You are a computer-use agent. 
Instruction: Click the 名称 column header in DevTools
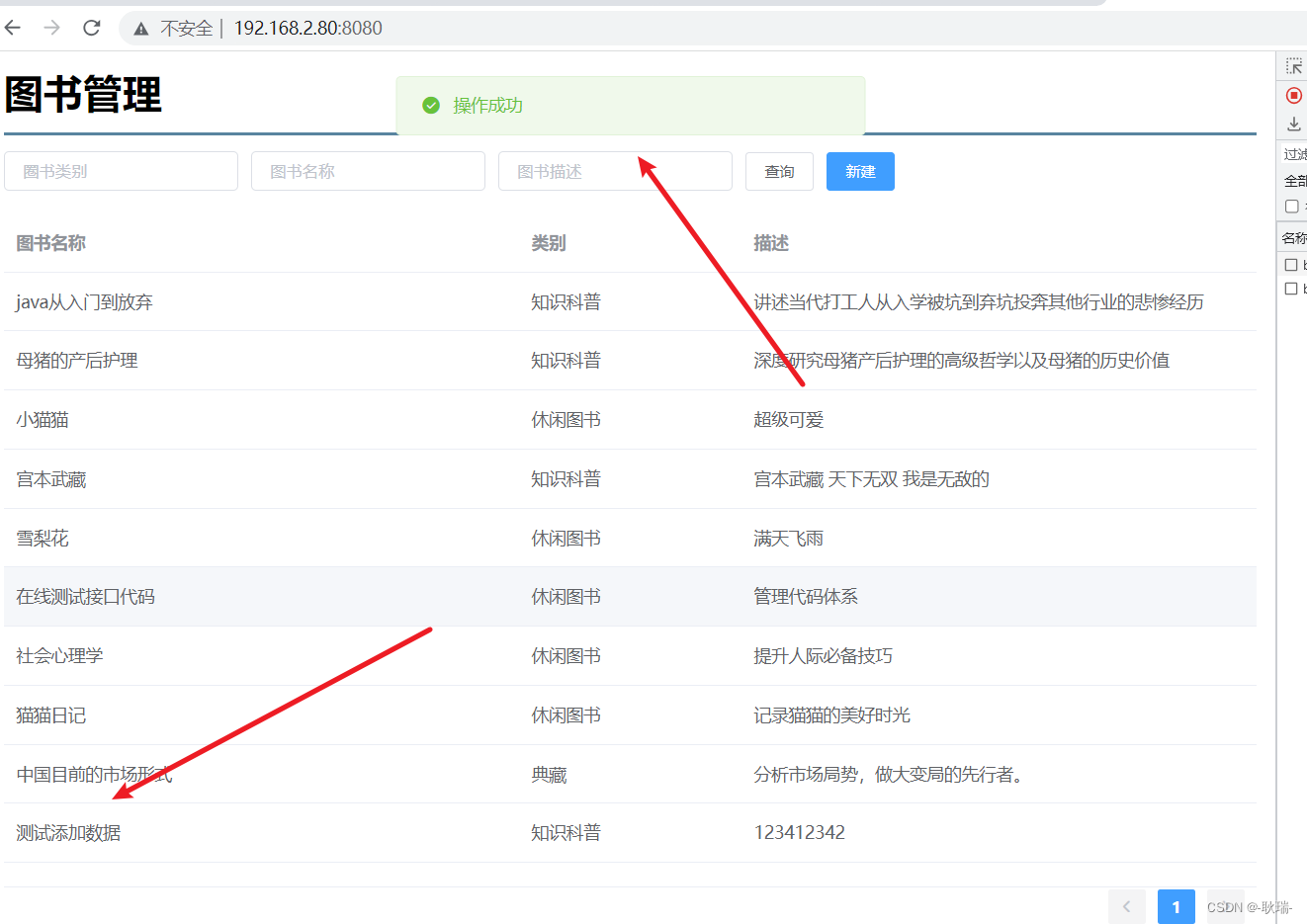(1294, 238)
